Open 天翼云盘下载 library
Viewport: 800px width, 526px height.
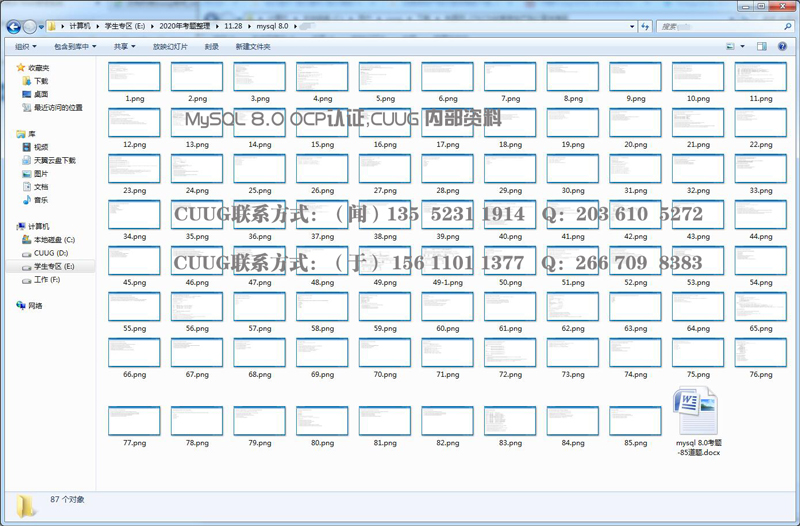pyautogui.click(x=54, y=161)
